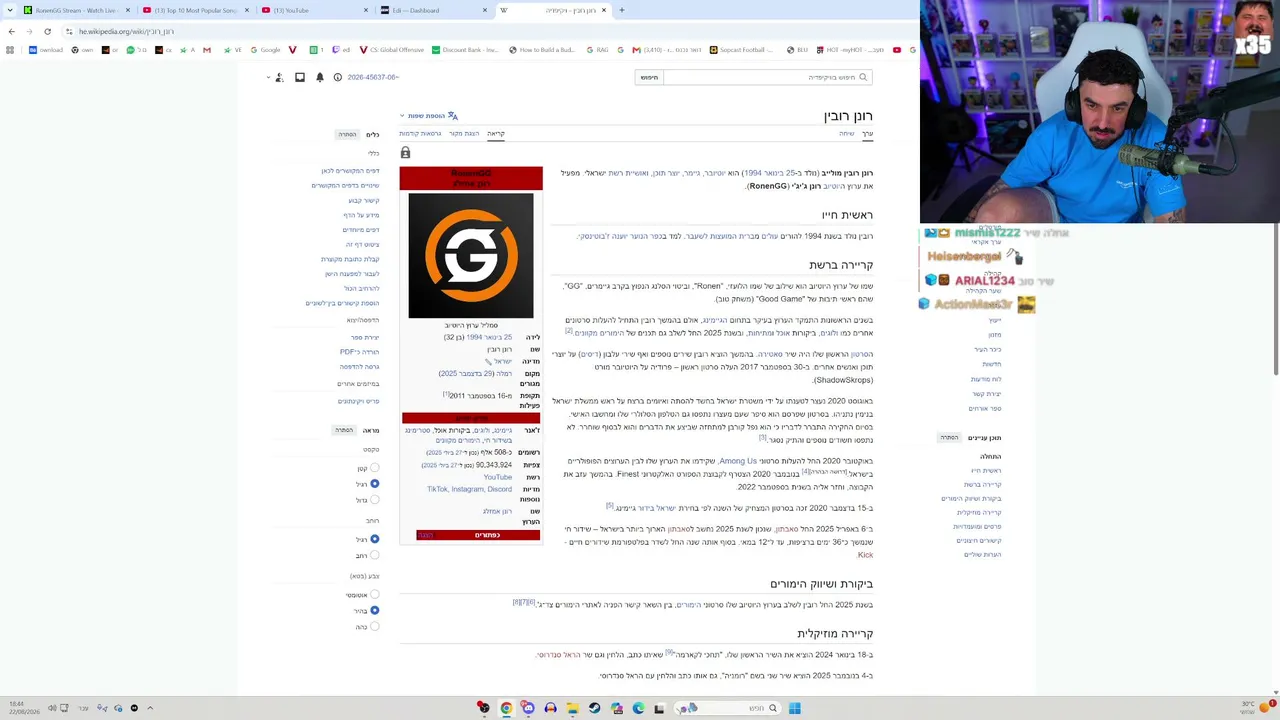Switch to Edi — Dashboard browser tab
The width and height of the screenshot is (1280, 720).
[x=434, y=10]
